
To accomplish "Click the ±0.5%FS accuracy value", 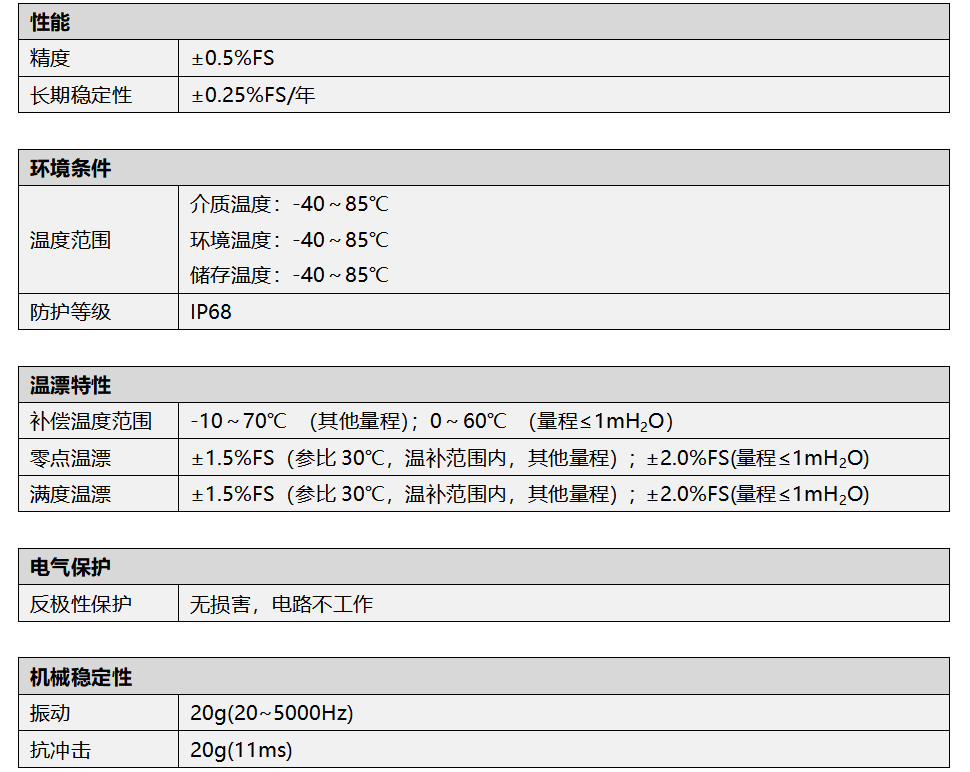I will tap(232, 59).
